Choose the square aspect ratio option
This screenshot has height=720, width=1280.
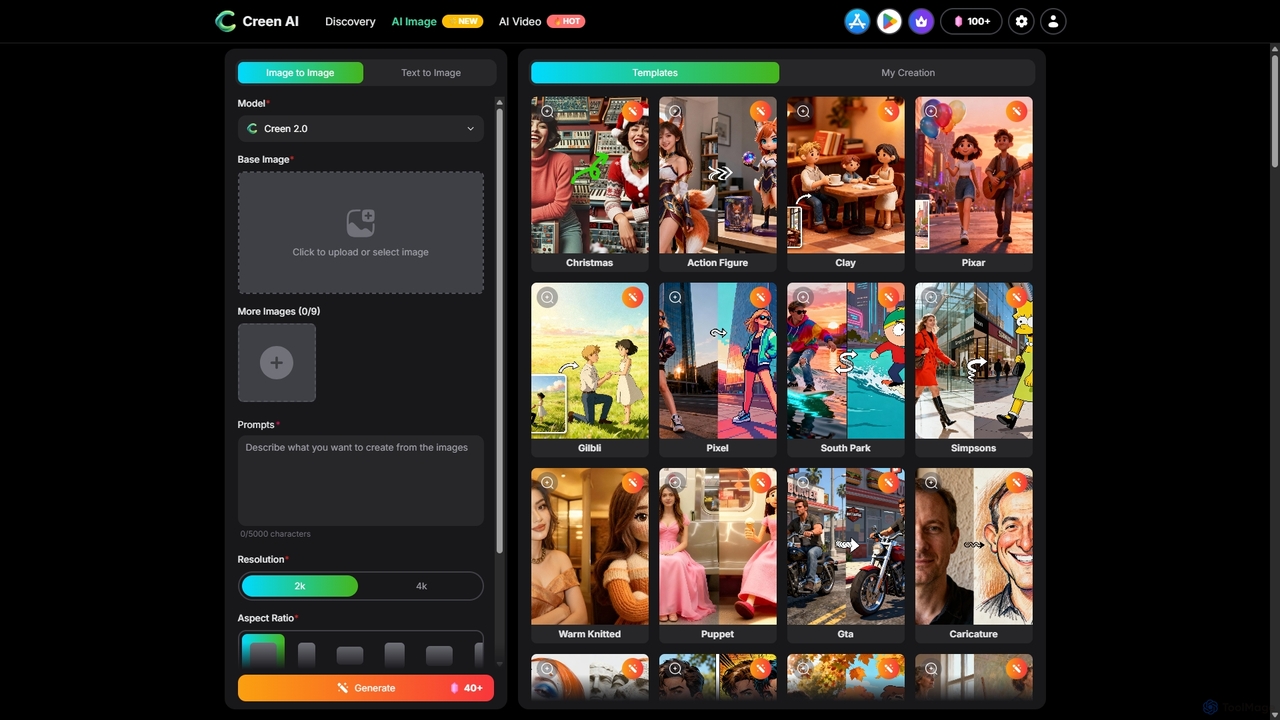pyautogui.click(x=263, y=652)
